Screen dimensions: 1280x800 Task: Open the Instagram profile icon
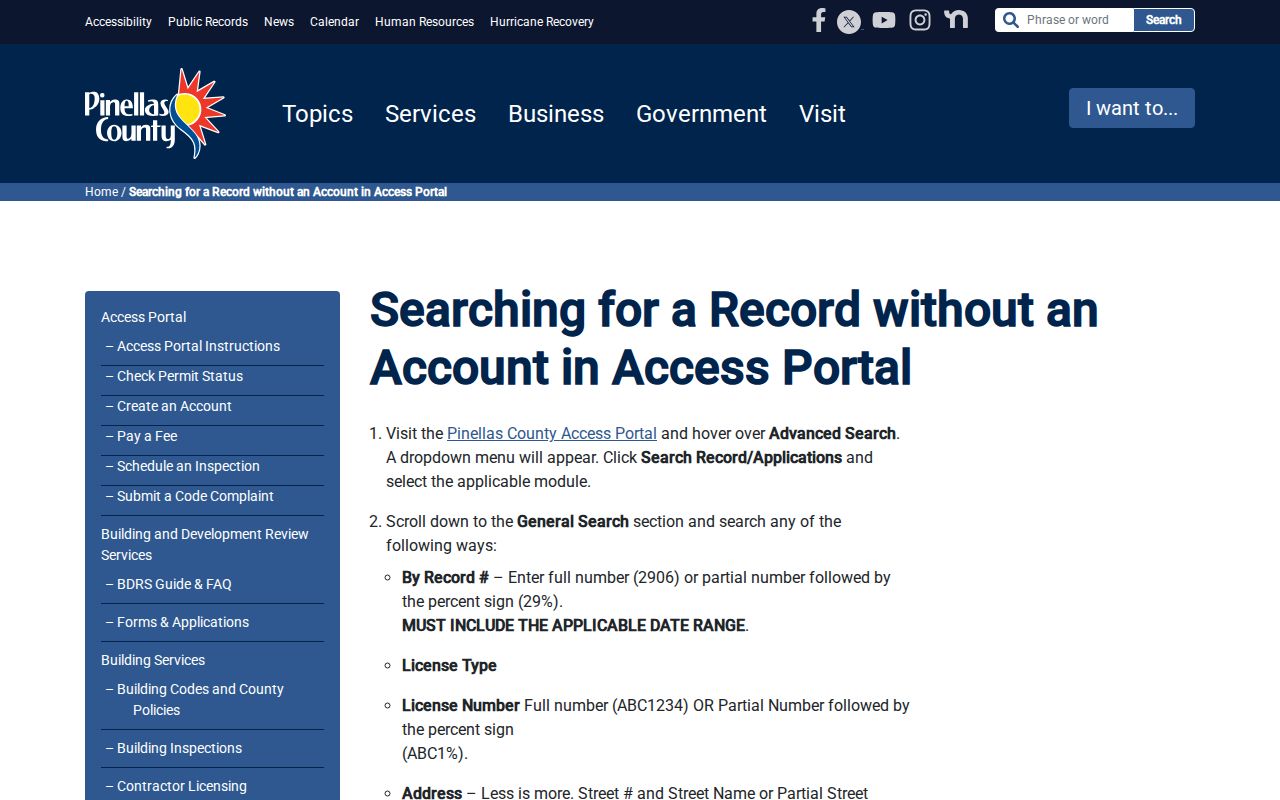coord(920,20)
